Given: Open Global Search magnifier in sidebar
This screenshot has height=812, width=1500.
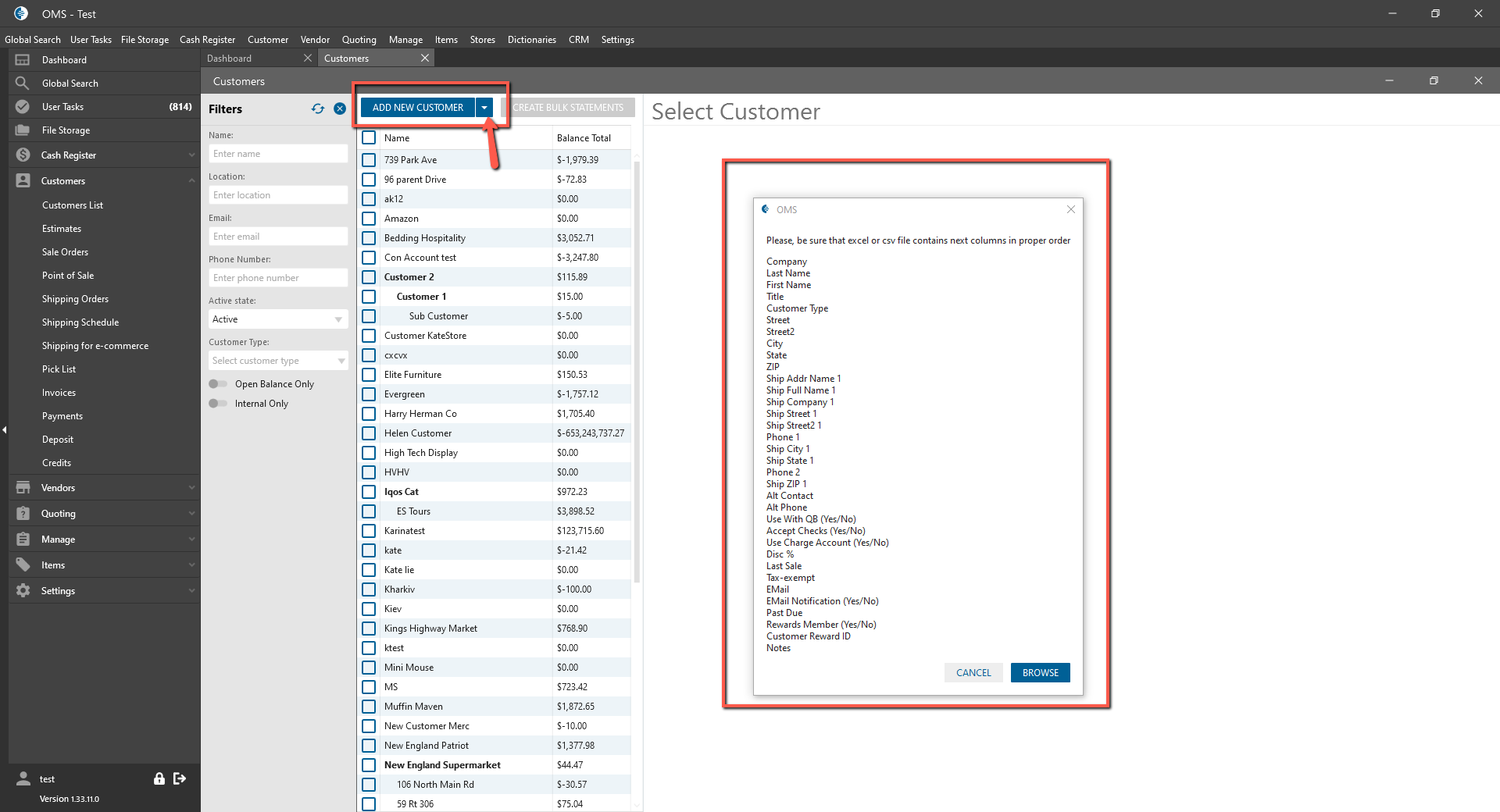Looking at the screenshot, I should (22, 84).
